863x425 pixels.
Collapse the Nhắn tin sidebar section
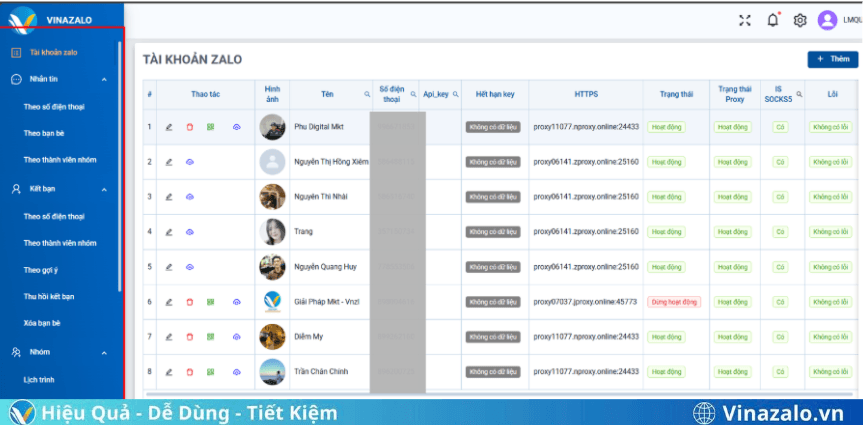point(104,80)
